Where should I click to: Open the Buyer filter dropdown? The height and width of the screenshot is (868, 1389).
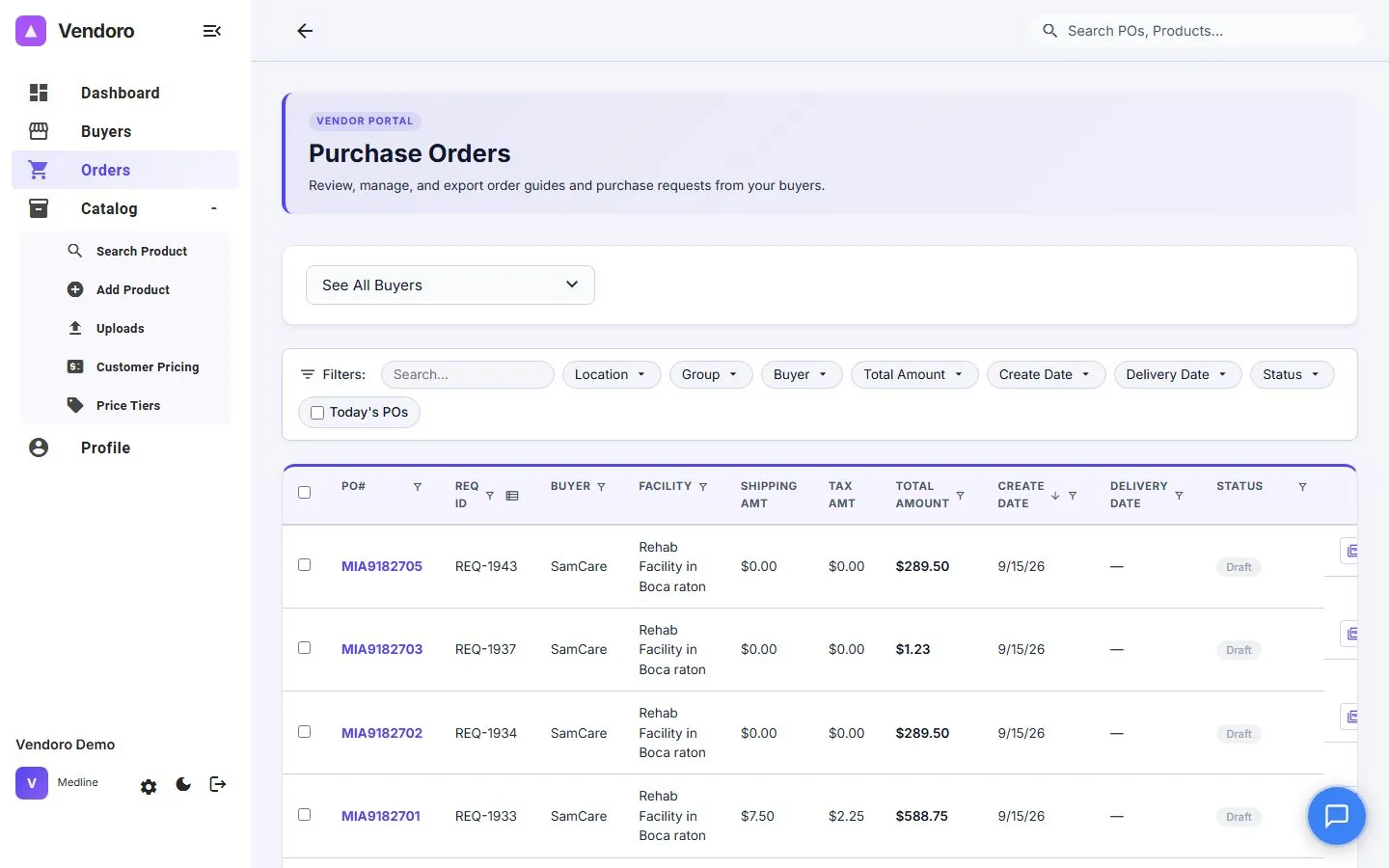click(x=802, y=375)
